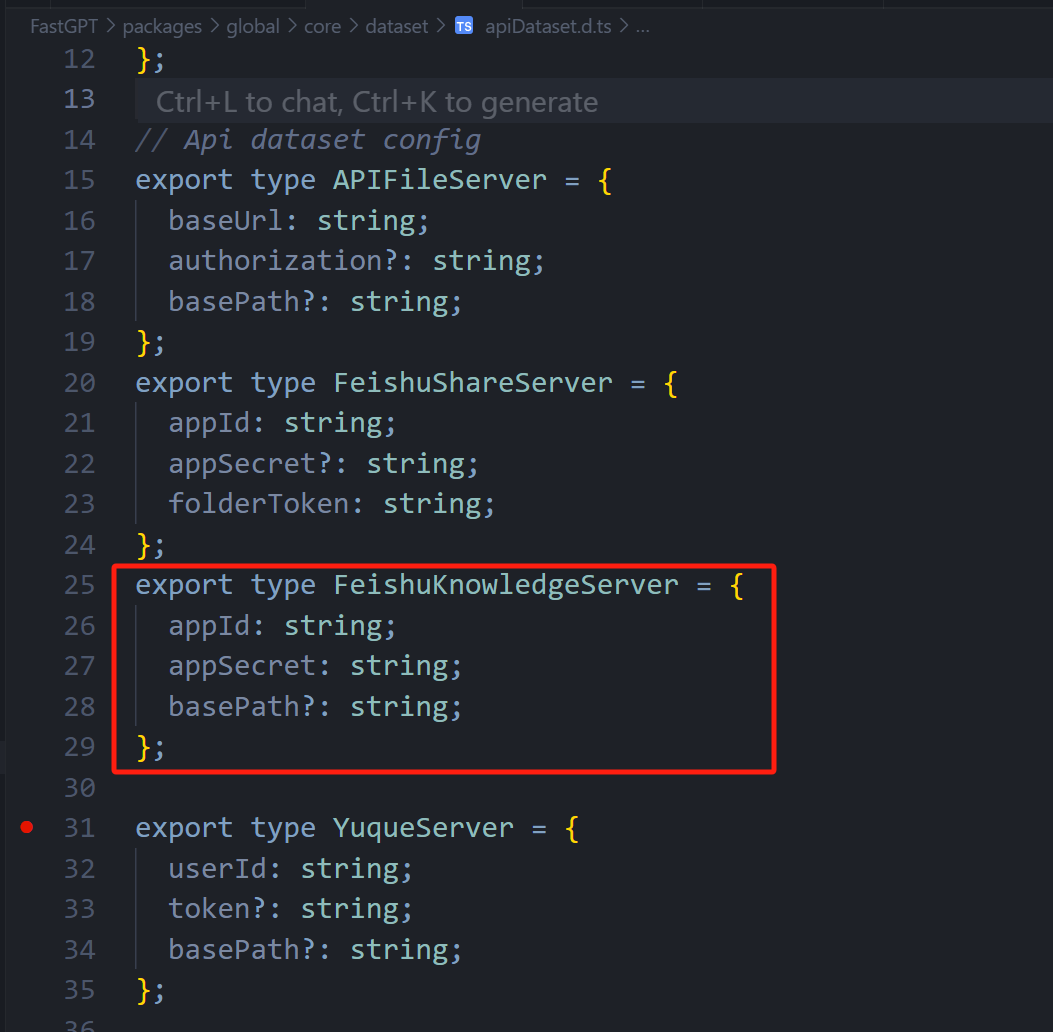Expand the packages breadcrumb segment
Viewport: 1053px width, 1032px height.
[164, 26]
